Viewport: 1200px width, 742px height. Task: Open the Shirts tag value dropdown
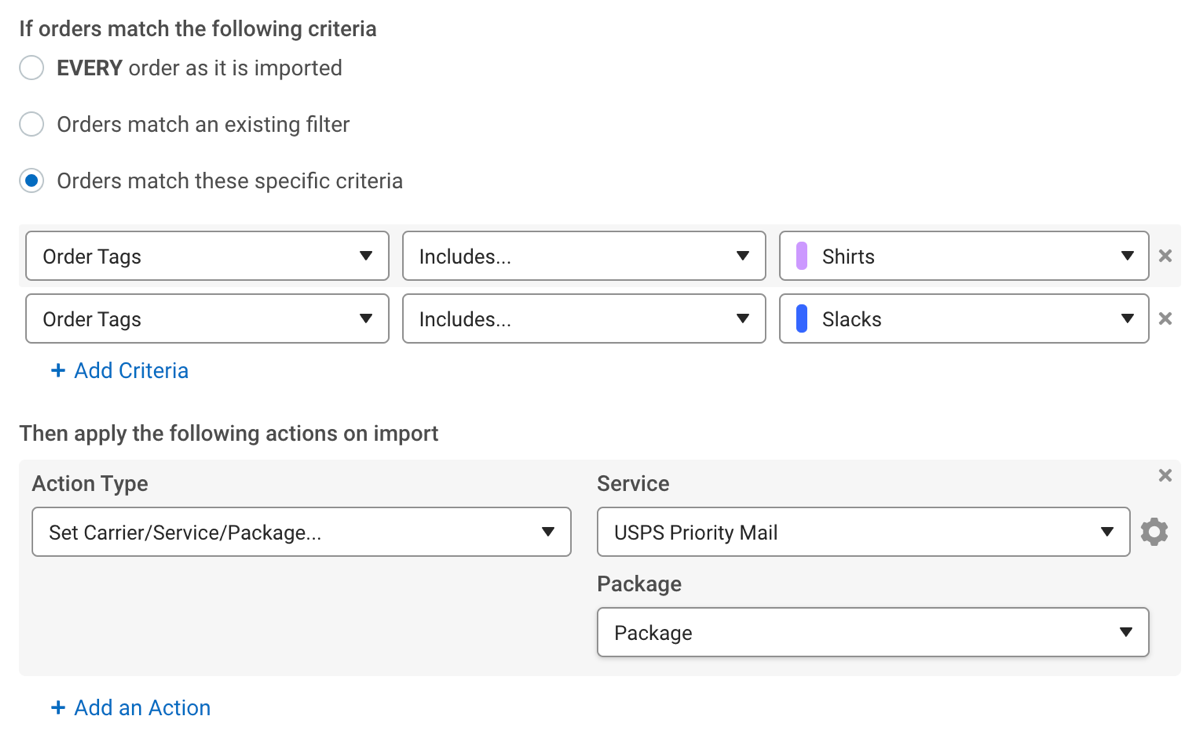tap(963, 255)
